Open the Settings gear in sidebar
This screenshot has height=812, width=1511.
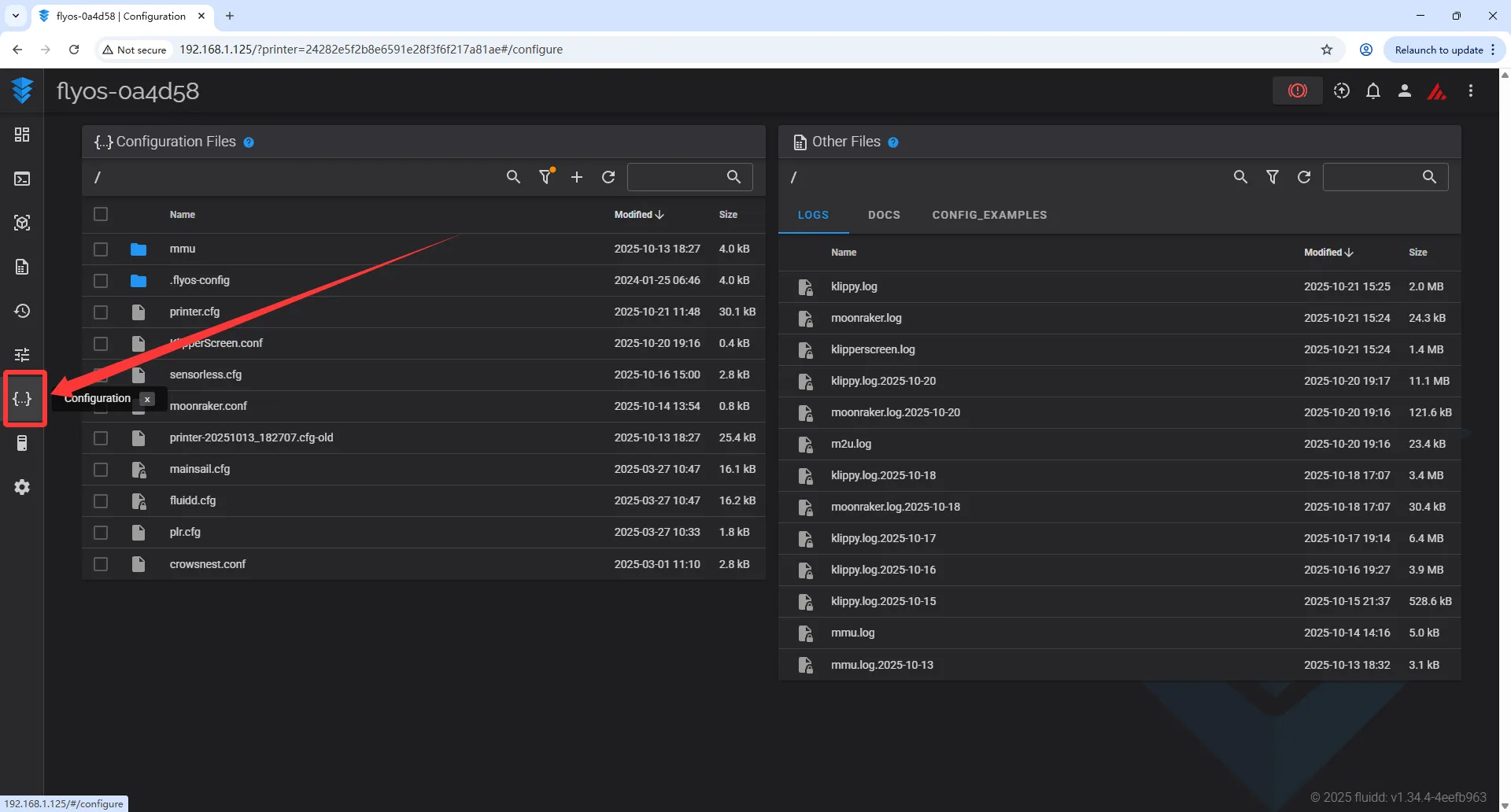22,487
